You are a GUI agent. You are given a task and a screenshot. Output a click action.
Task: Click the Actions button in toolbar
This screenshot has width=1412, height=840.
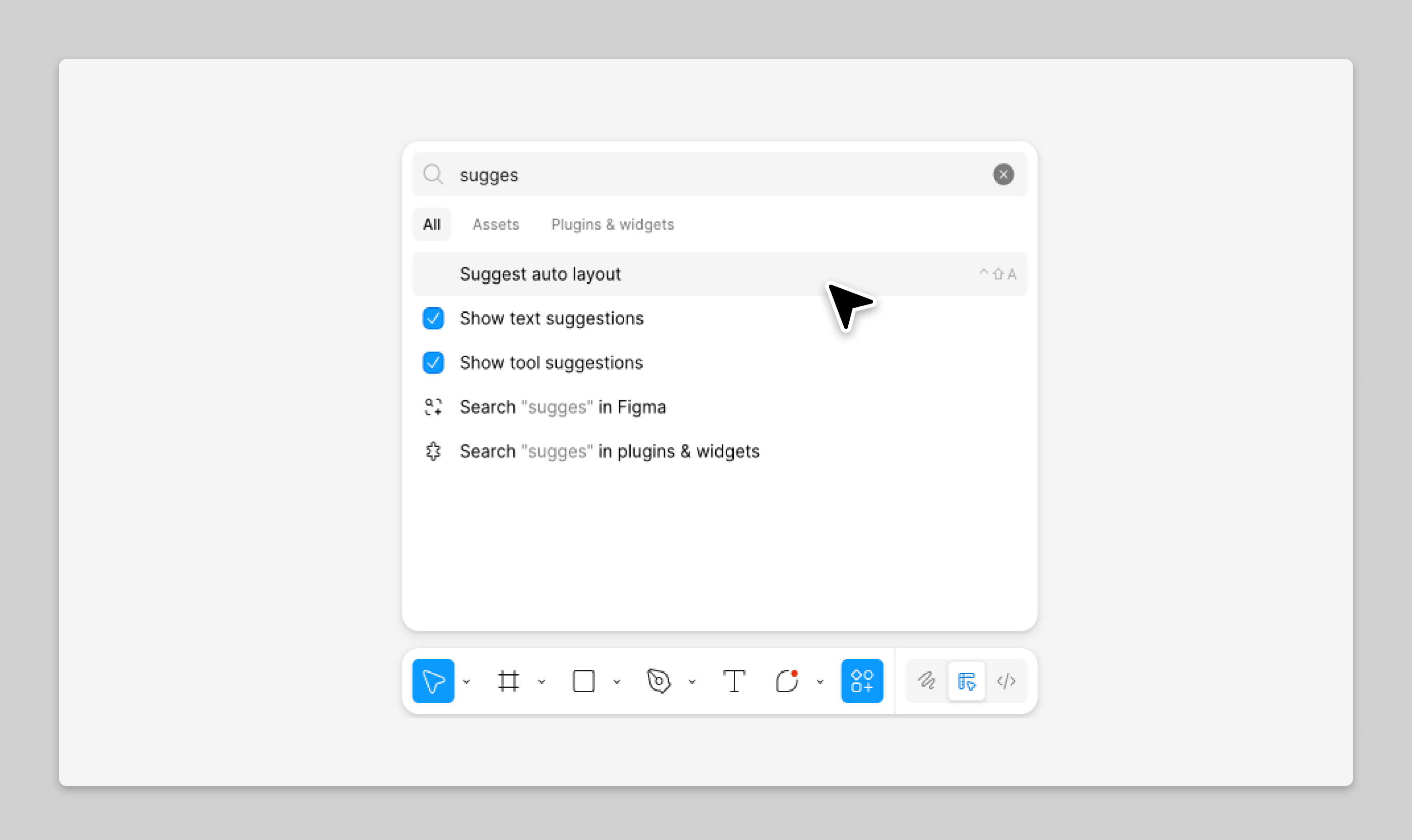(x=862, y=681)
